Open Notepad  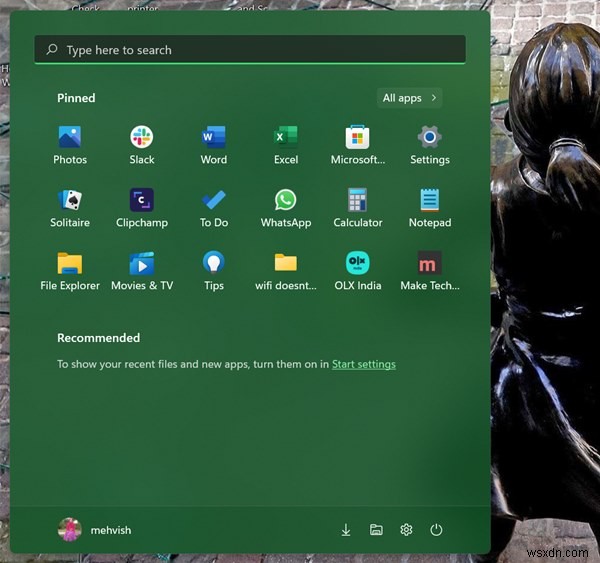tap(429, 208)
